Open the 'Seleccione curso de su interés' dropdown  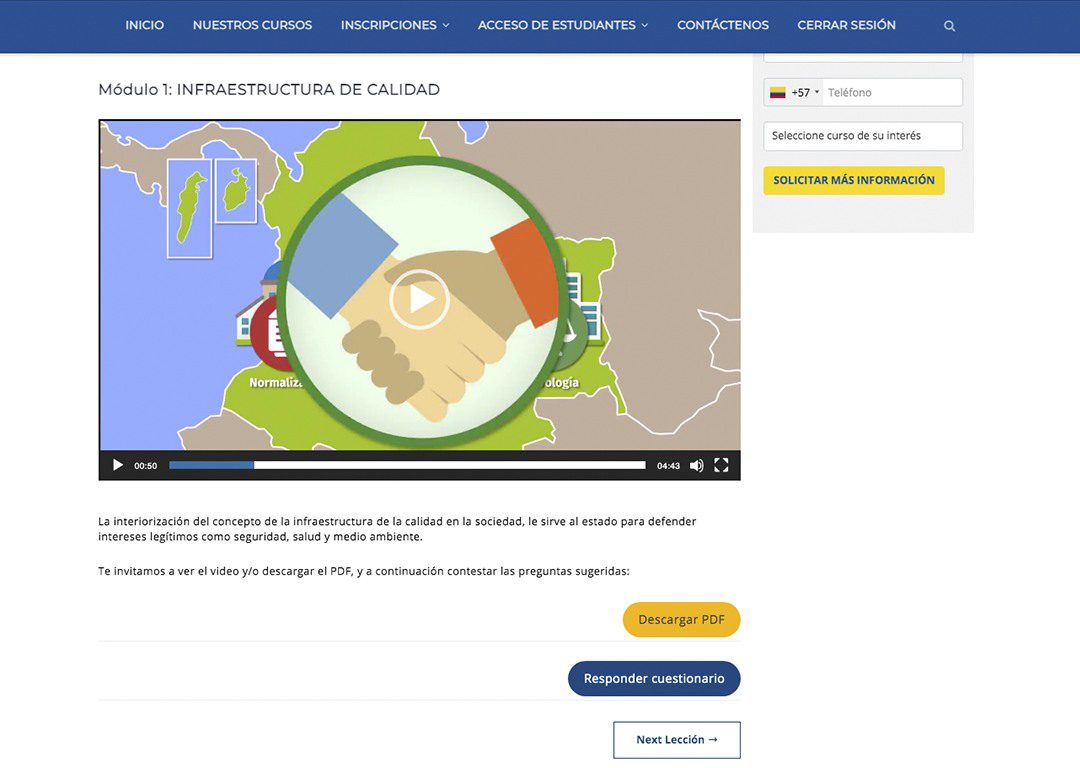(x=862, y=136)
